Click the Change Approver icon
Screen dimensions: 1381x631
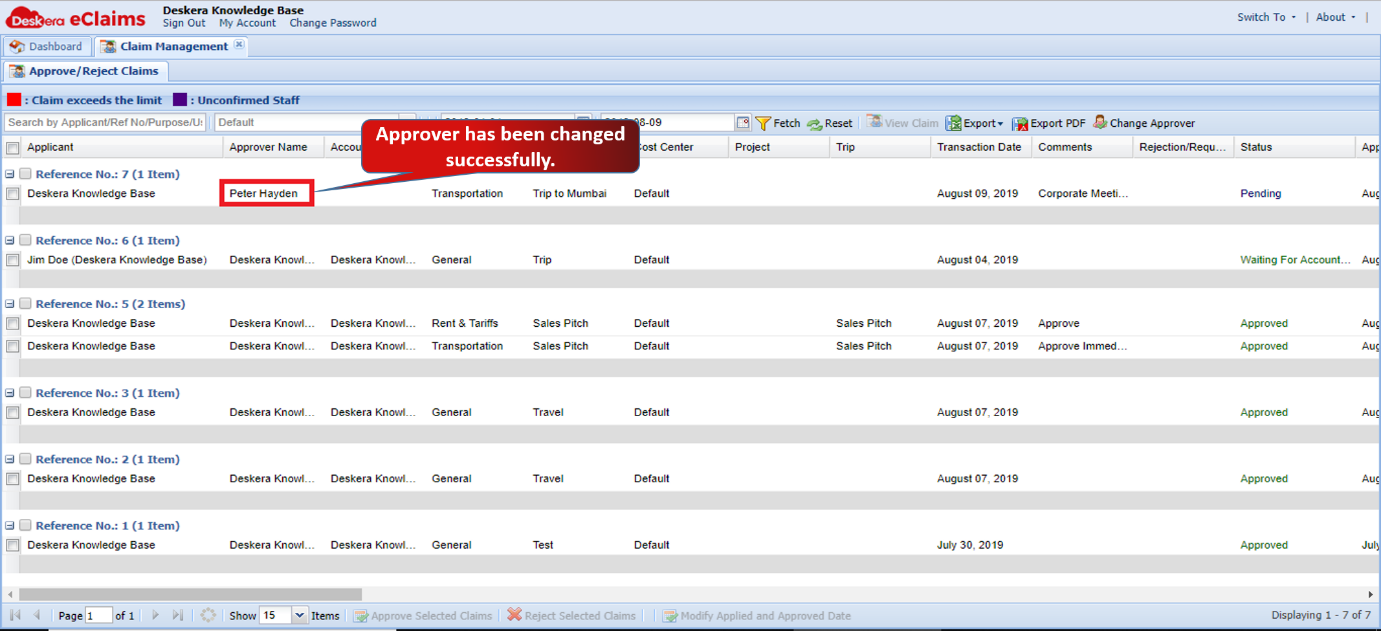pyautogui.click(x=1100, y=122)
